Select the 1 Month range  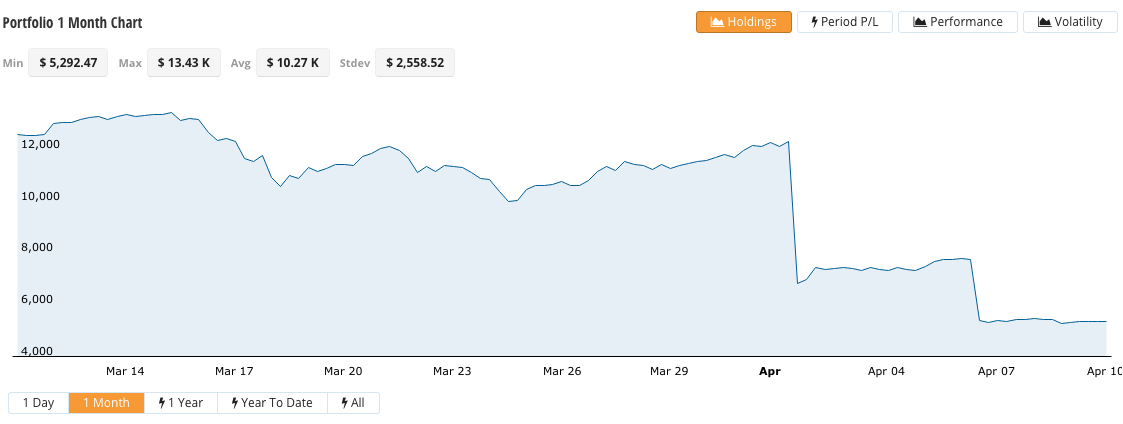tap(106, 403)
